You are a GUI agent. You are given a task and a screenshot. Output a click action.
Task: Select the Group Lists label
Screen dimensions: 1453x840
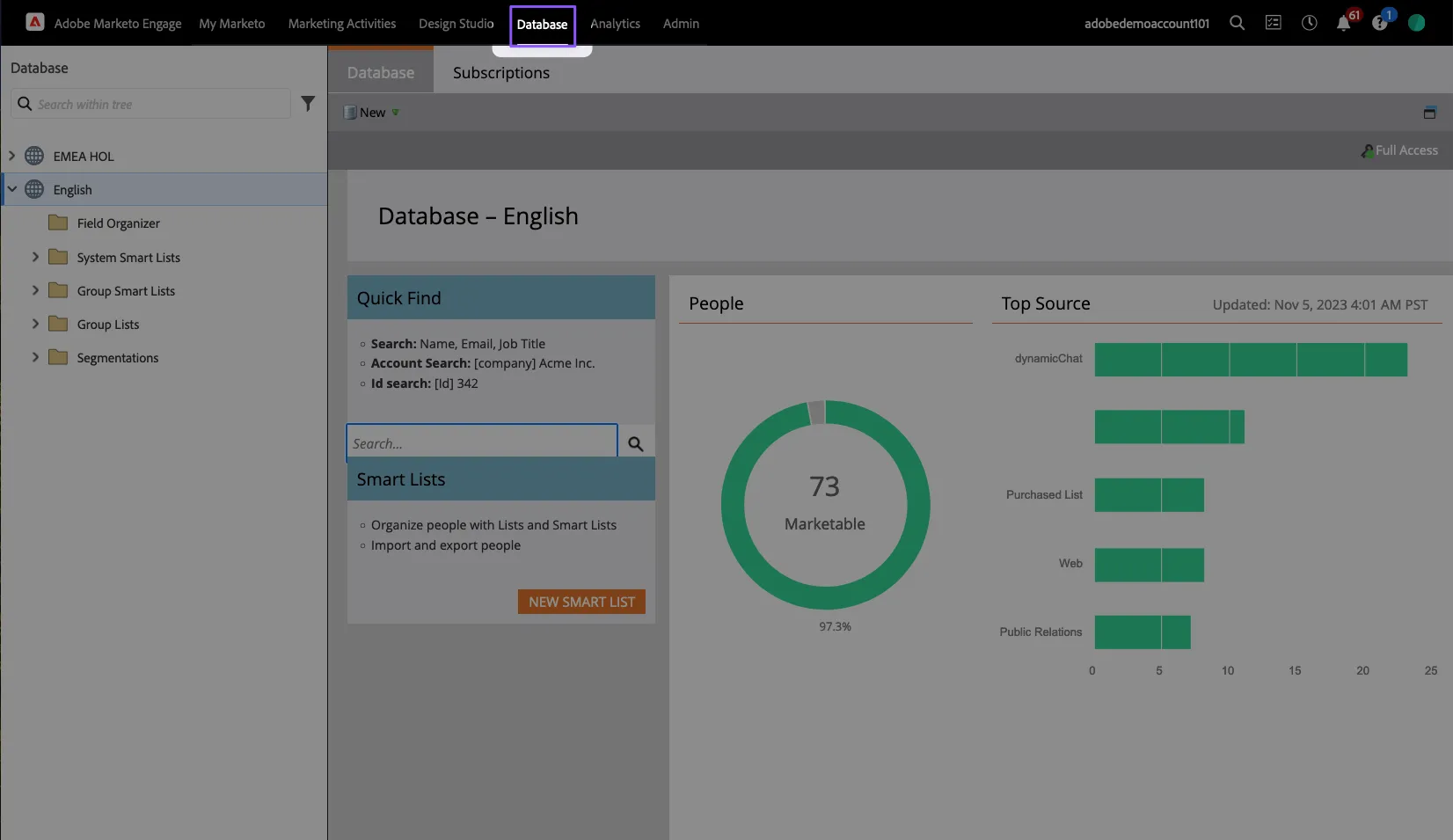pyautogui.click(x=108, y=325)
